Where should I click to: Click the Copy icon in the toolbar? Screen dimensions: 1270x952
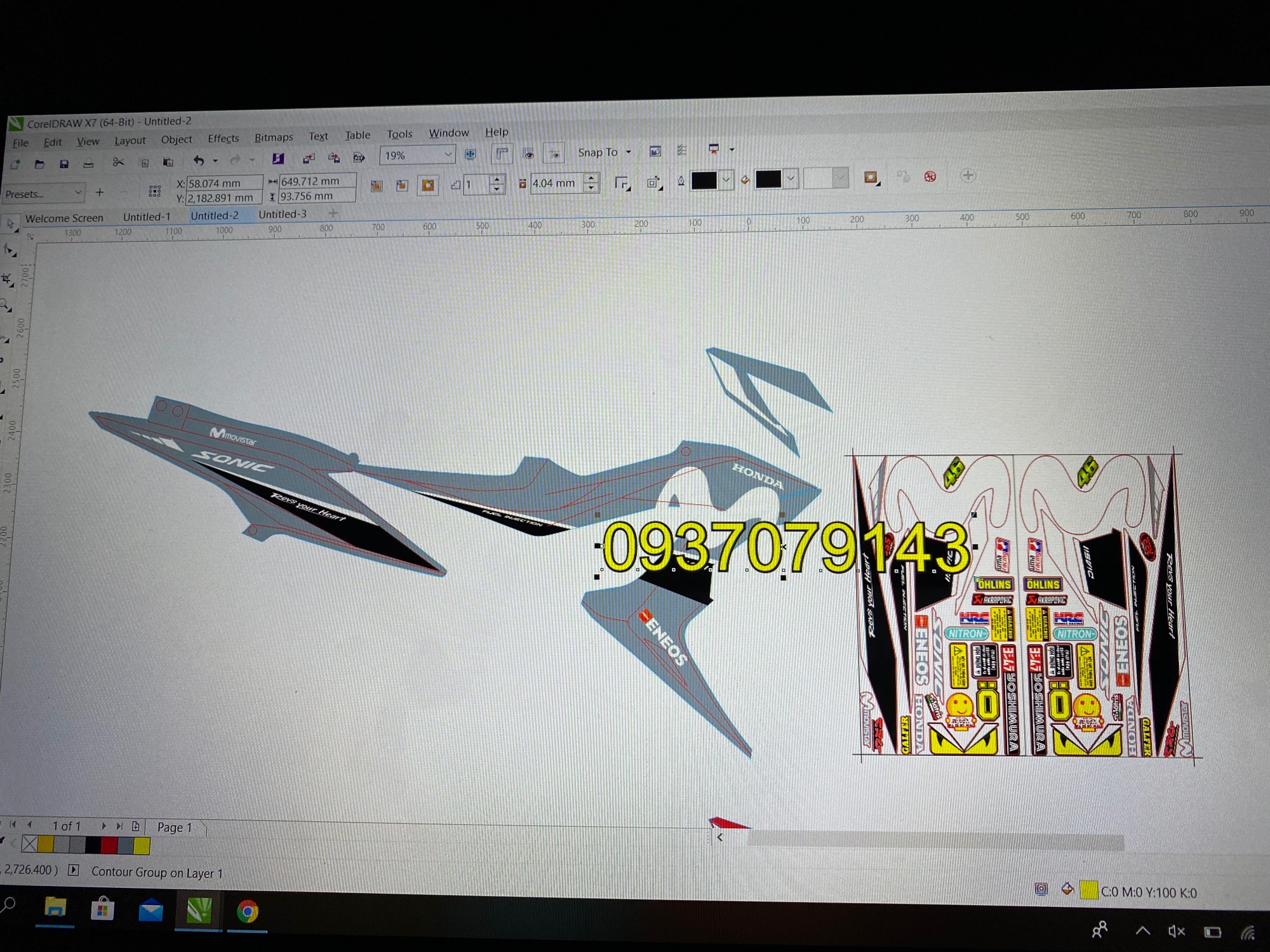tap(144, 162)
